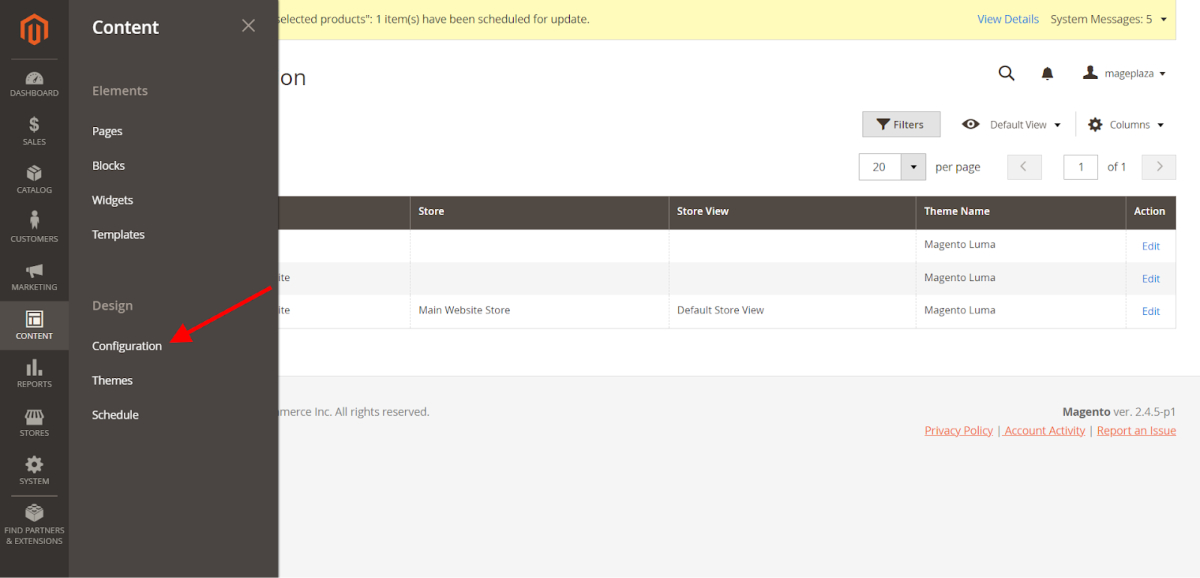Click the per page value field showing 20

coord(880,167)
